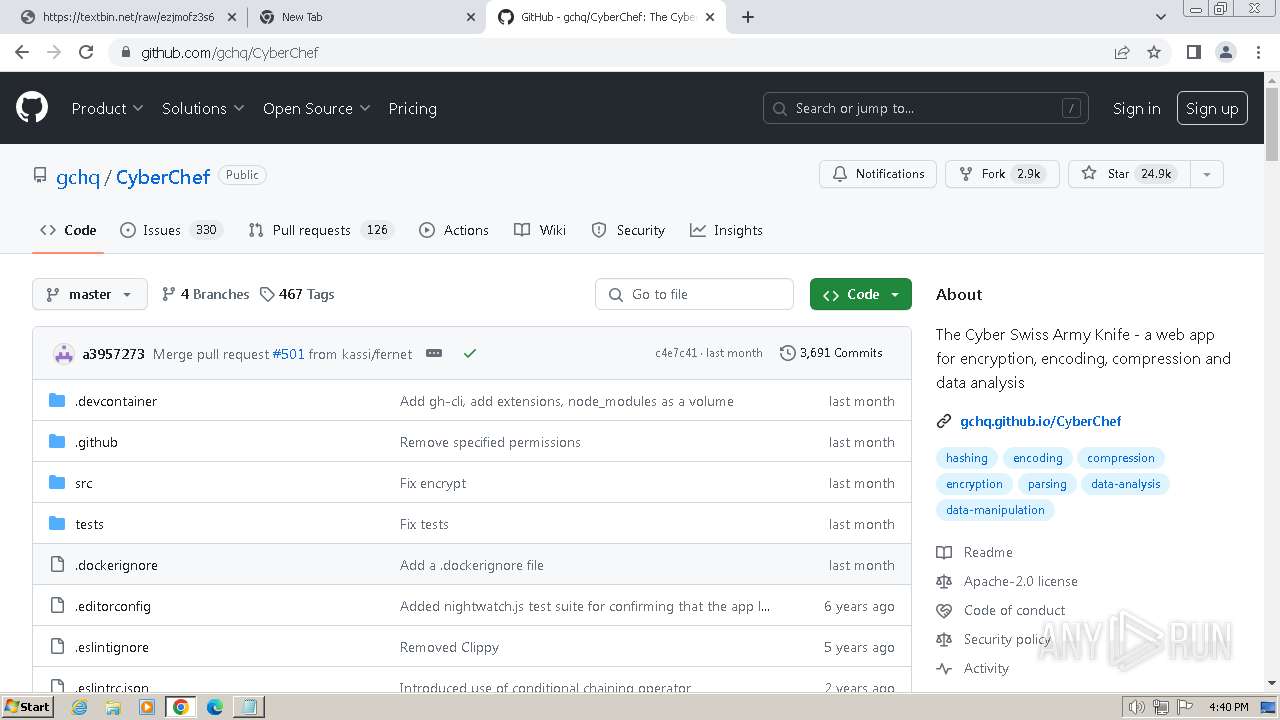Switch to the Security tab

pos(628,230)
